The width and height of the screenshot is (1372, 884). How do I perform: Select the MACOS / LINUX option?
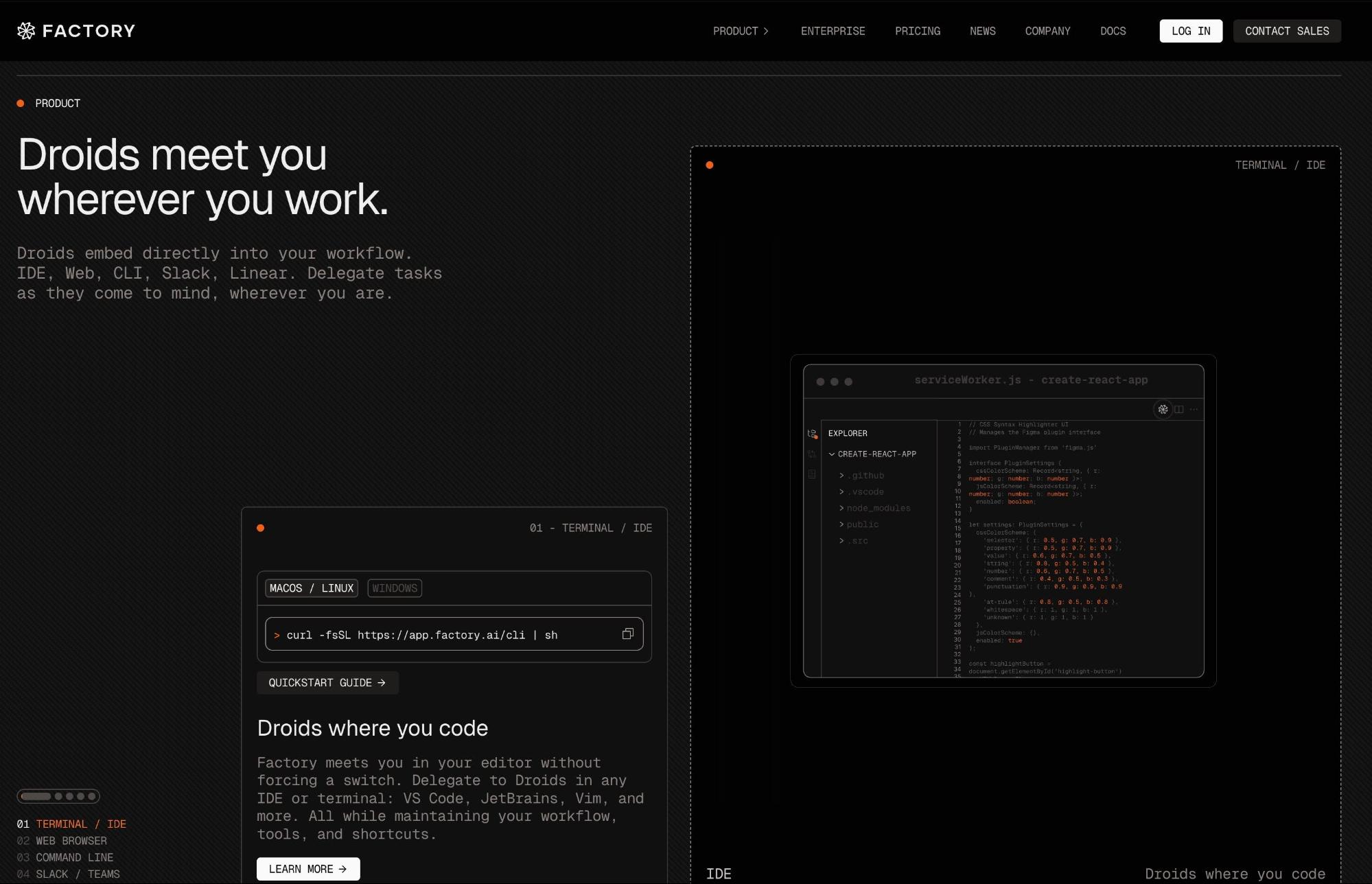point(311,588)
